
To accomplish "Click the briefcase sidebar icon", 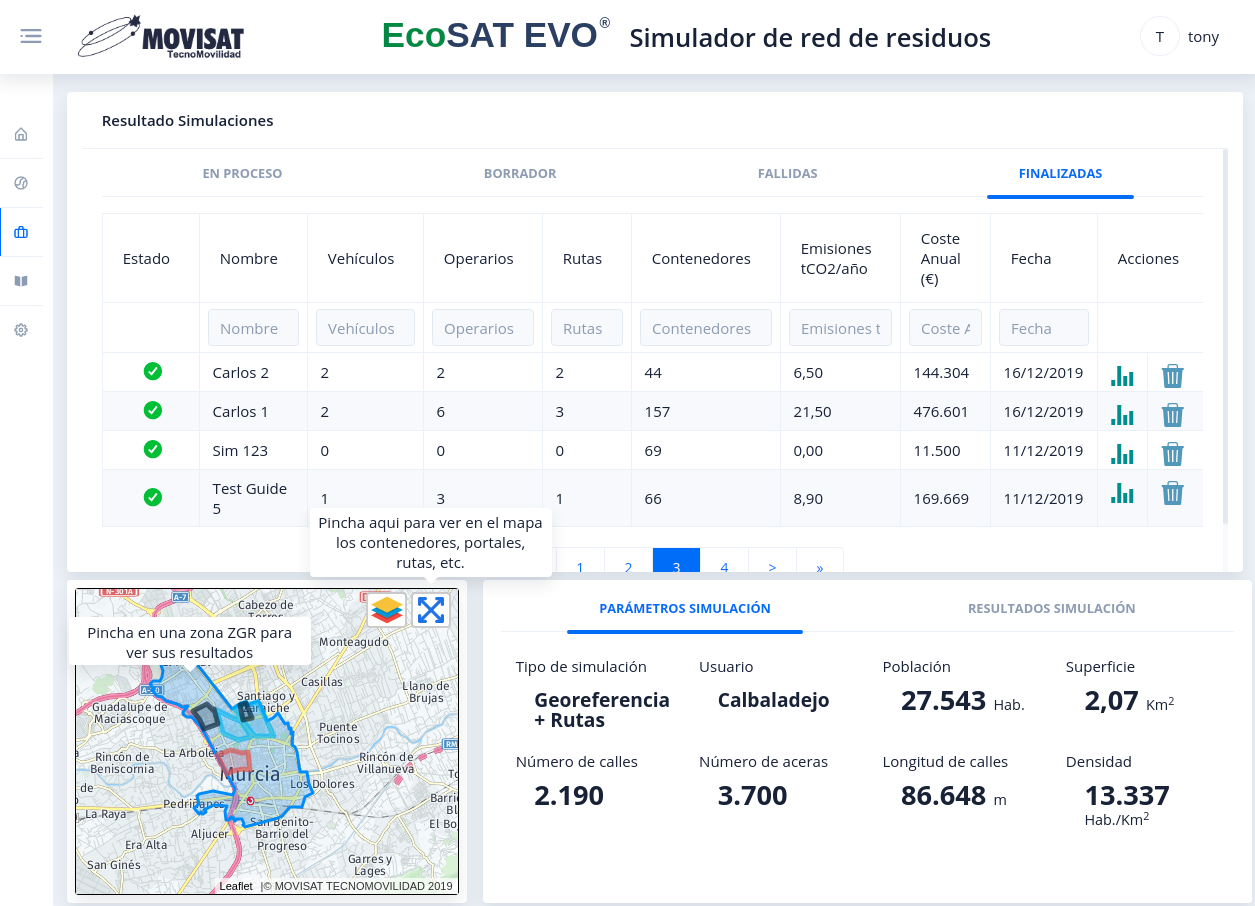I will pyautogui.click(x=21, y=233).
